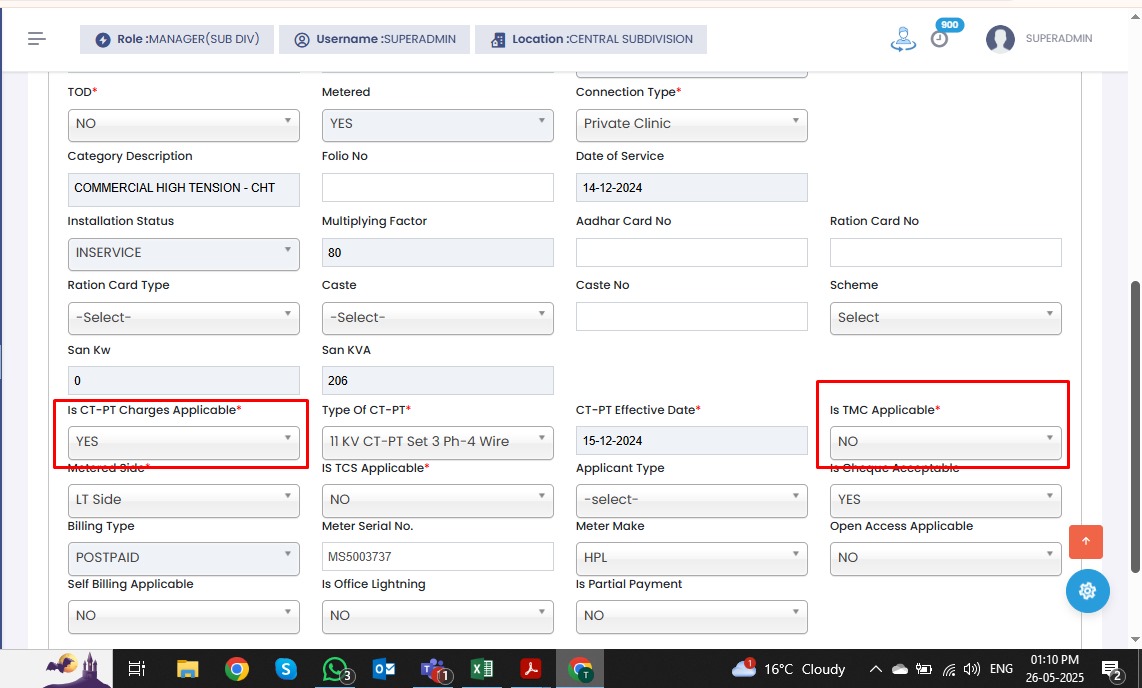The image size is (1142, 688).
Task: Click the Aadhar Card No field
Action: pyautogui.click(x=691, y=253)
